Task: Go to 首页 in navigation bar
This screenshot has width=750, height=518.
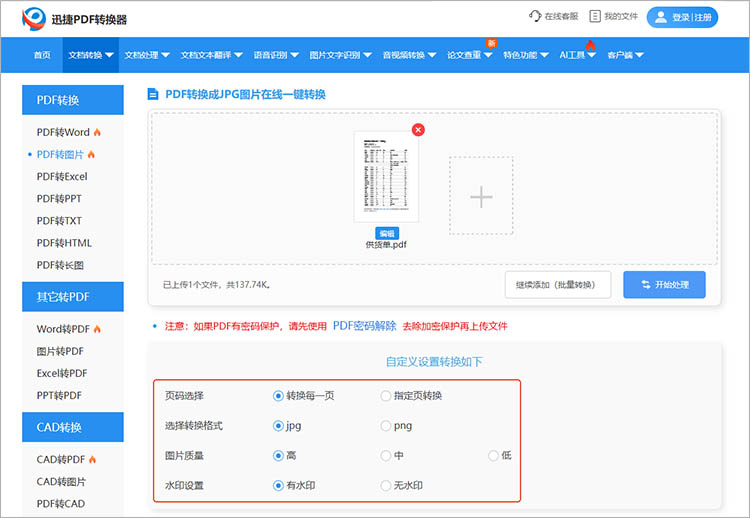Action: click(x=42, y=55)
